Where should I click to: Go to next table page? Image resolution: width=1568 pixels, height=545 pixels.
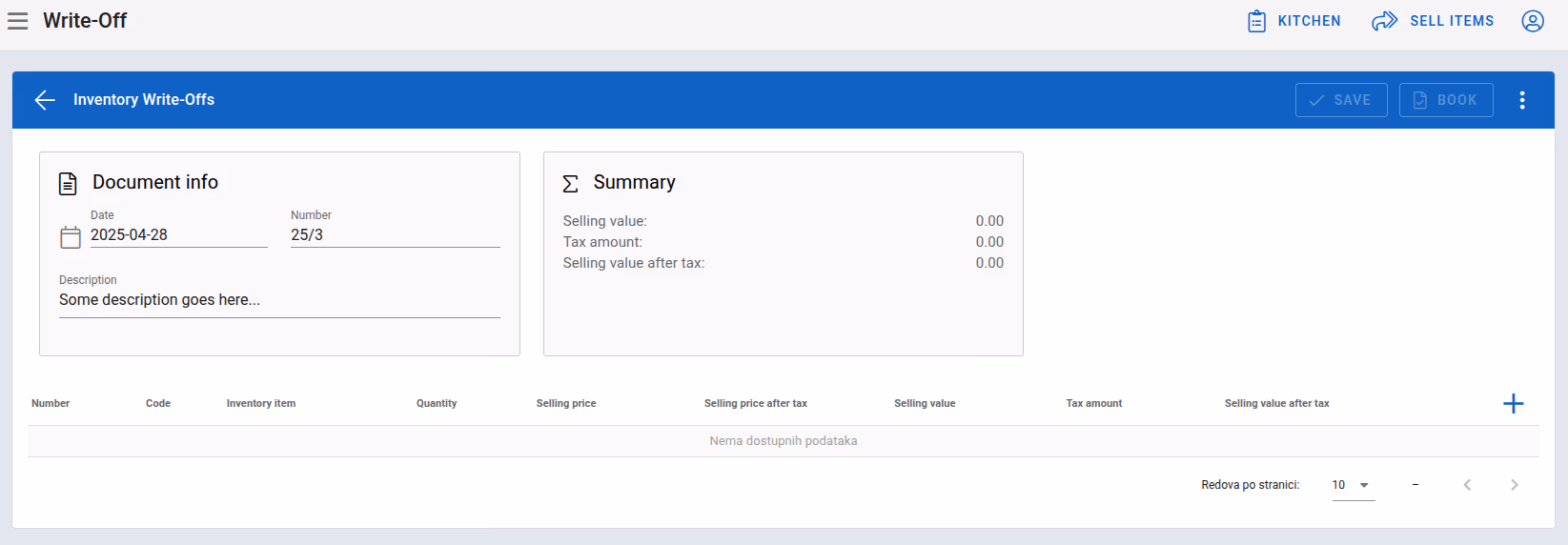point(1514,485)
